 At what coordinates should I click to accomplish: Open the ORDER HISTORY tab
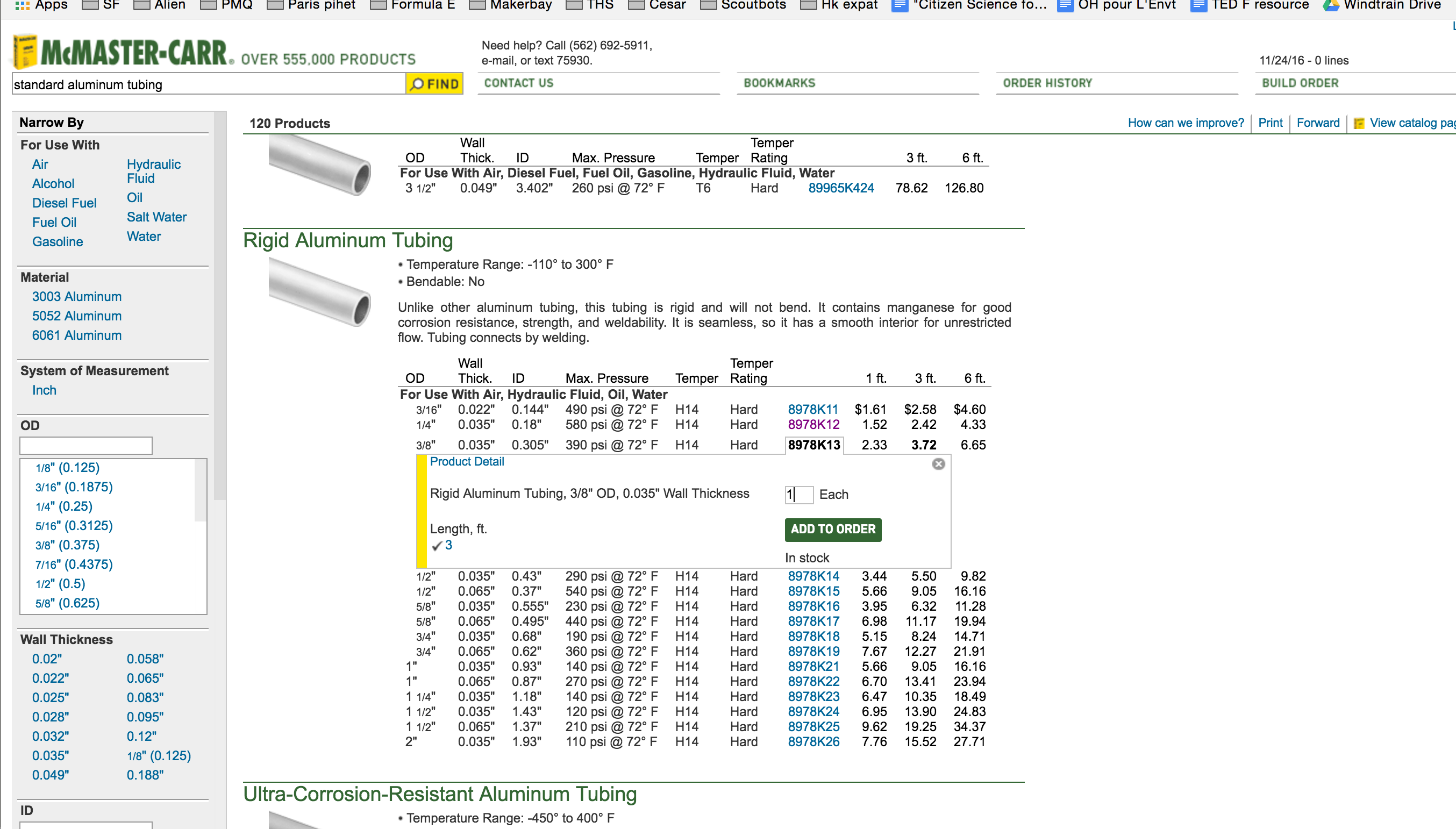tap(1117, 83)
